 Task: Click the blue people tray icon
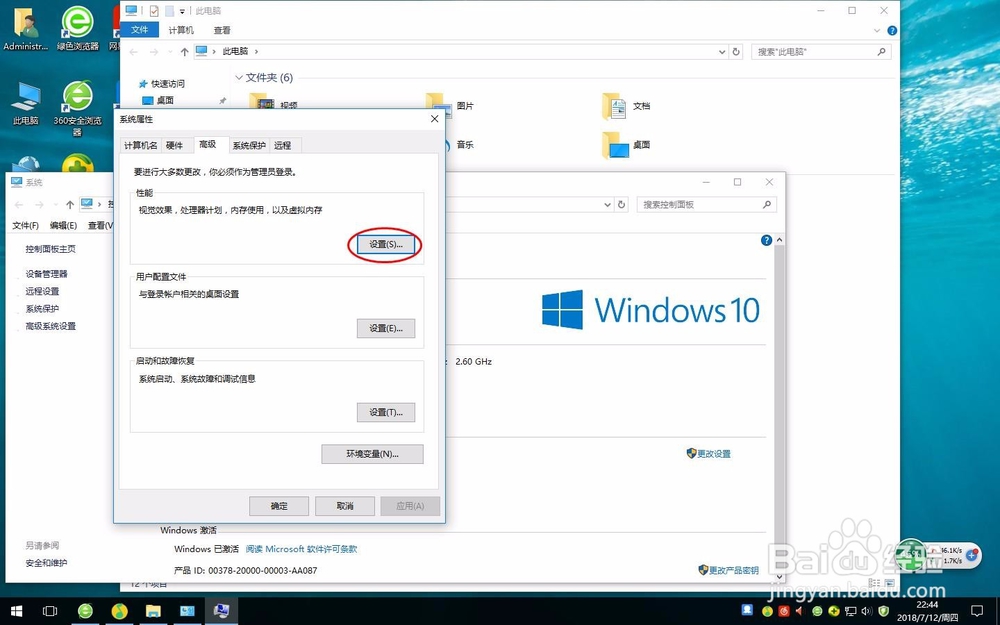coord(747,610)
